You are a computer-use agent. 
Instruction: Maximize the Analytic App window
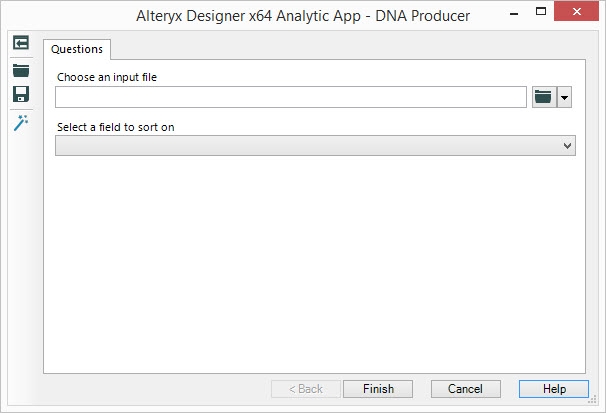541,12
